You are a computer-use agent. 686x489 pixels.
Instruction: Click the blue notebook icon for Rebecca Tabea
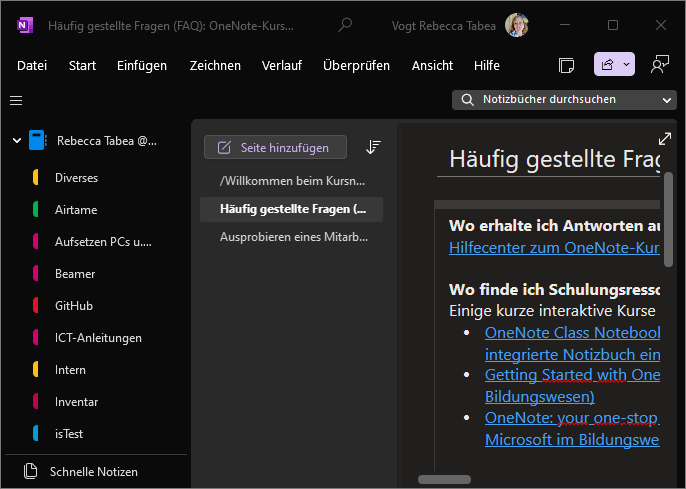(x=38, y=141)
